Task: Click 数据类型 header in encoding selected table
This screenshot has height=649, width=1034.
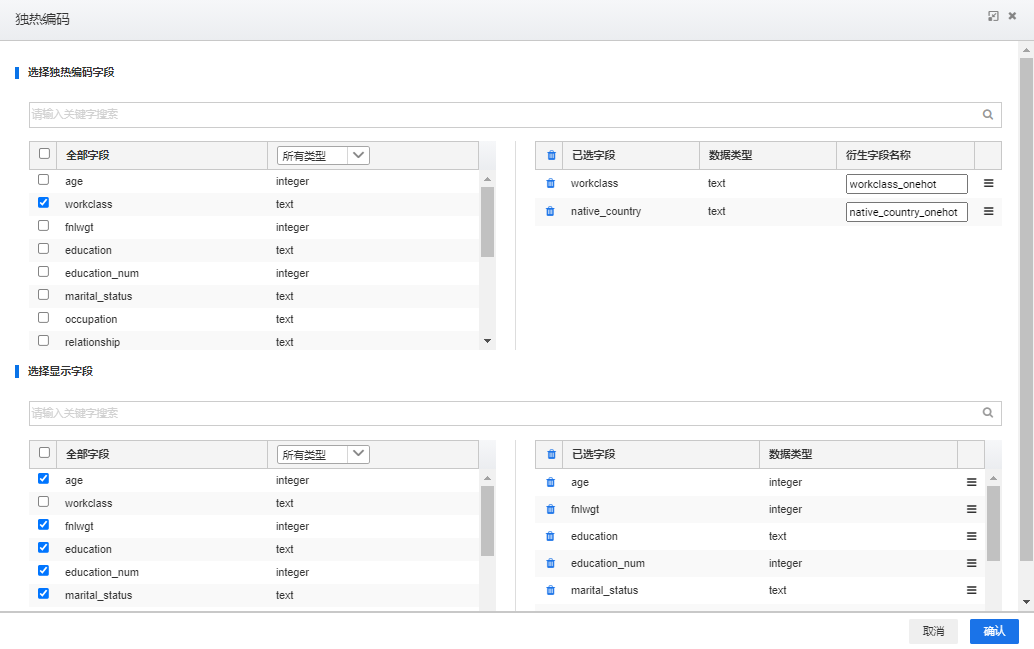Action: [730, 156]
